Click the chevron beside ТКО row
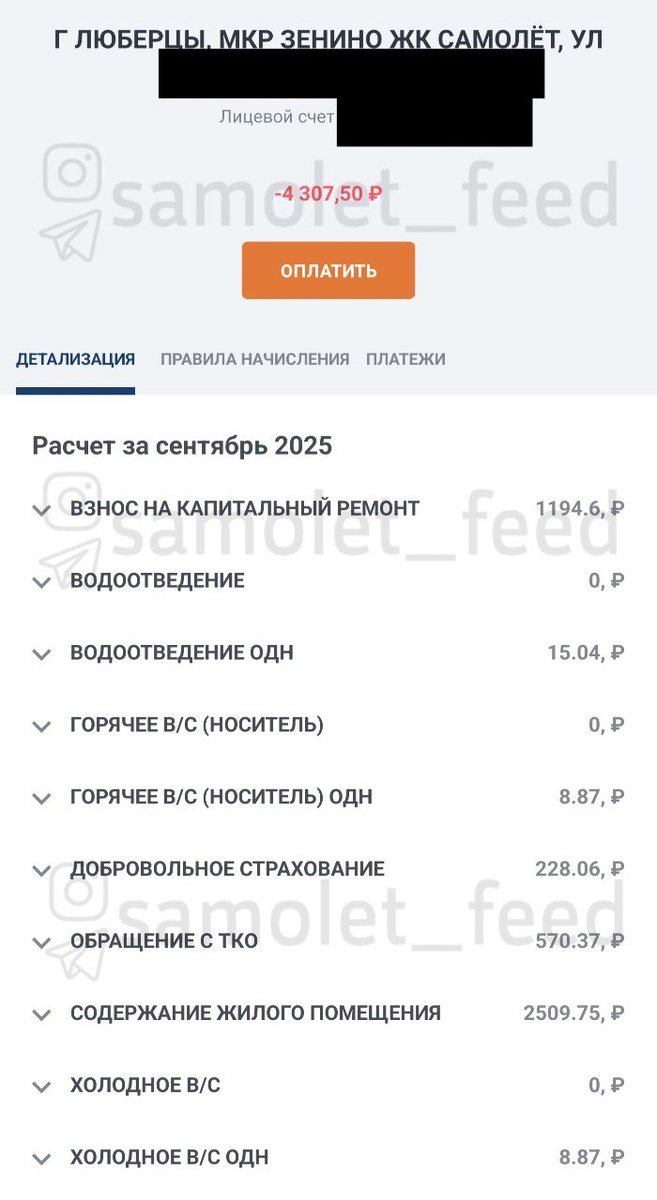The width and height of the screenshot is (657, 1200). coord(41,942)
